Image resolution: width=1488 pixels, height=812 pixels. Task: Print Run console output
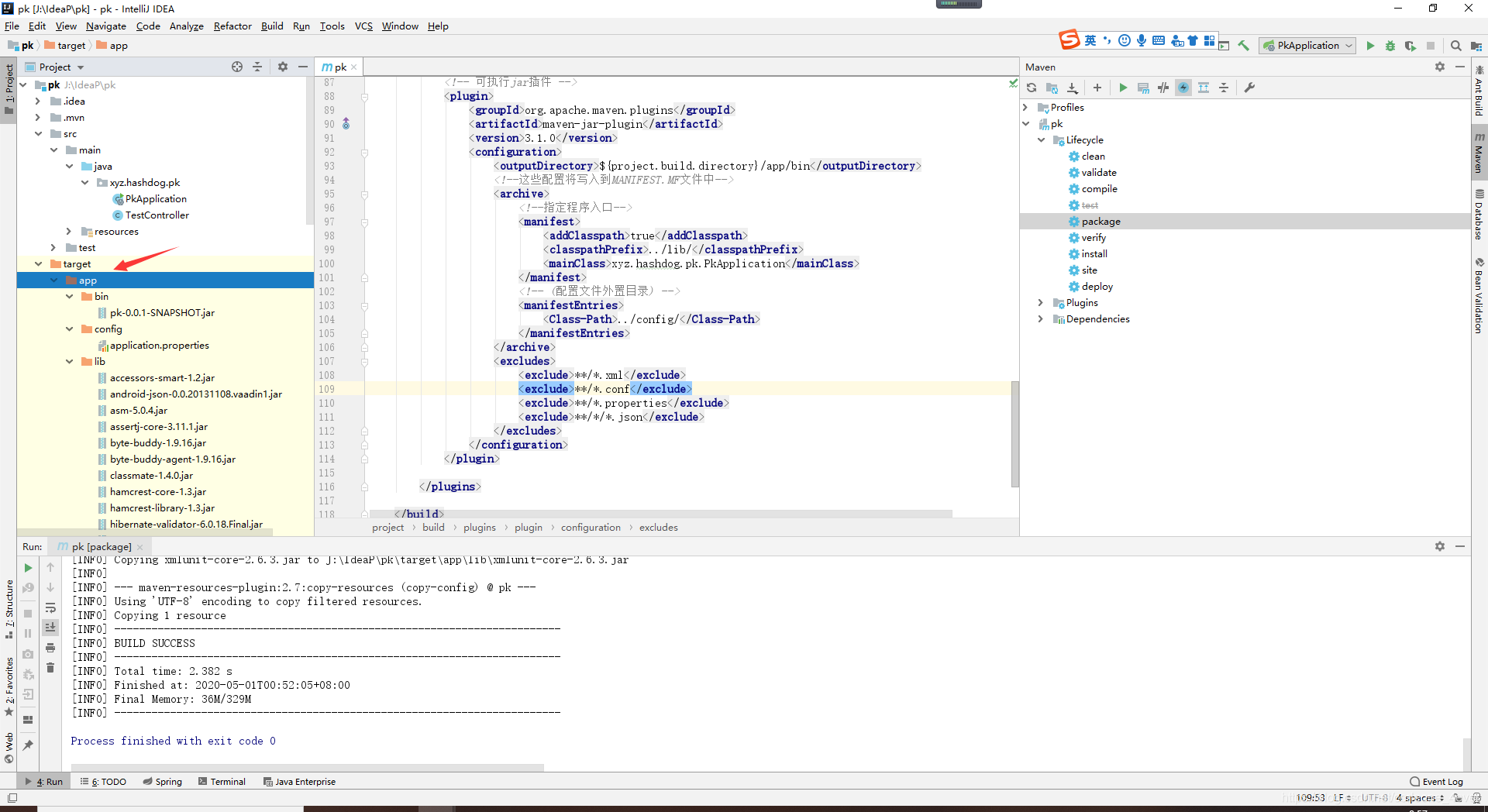[50, 648]
